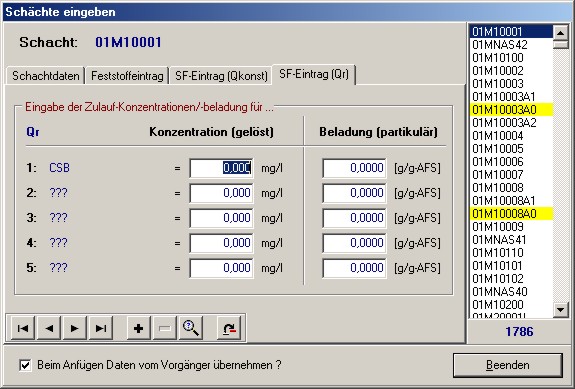
Task: Select list entry 01M10008A1
Action: click(x=511, y=201)
